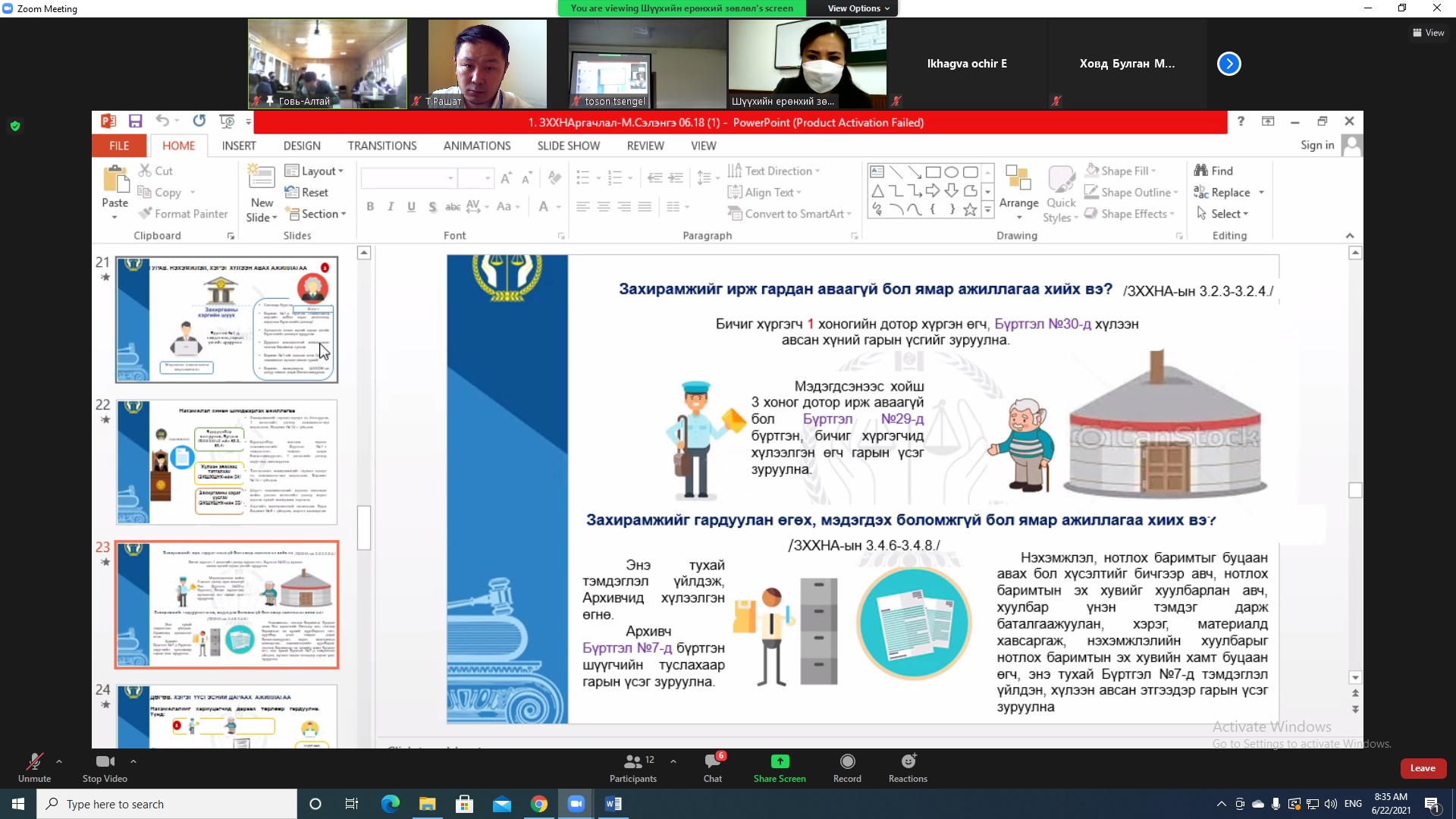Click the main slide vertical scrollbar handle
This screenshot has height=819, width=1456.
click(x=1355, y=490)
